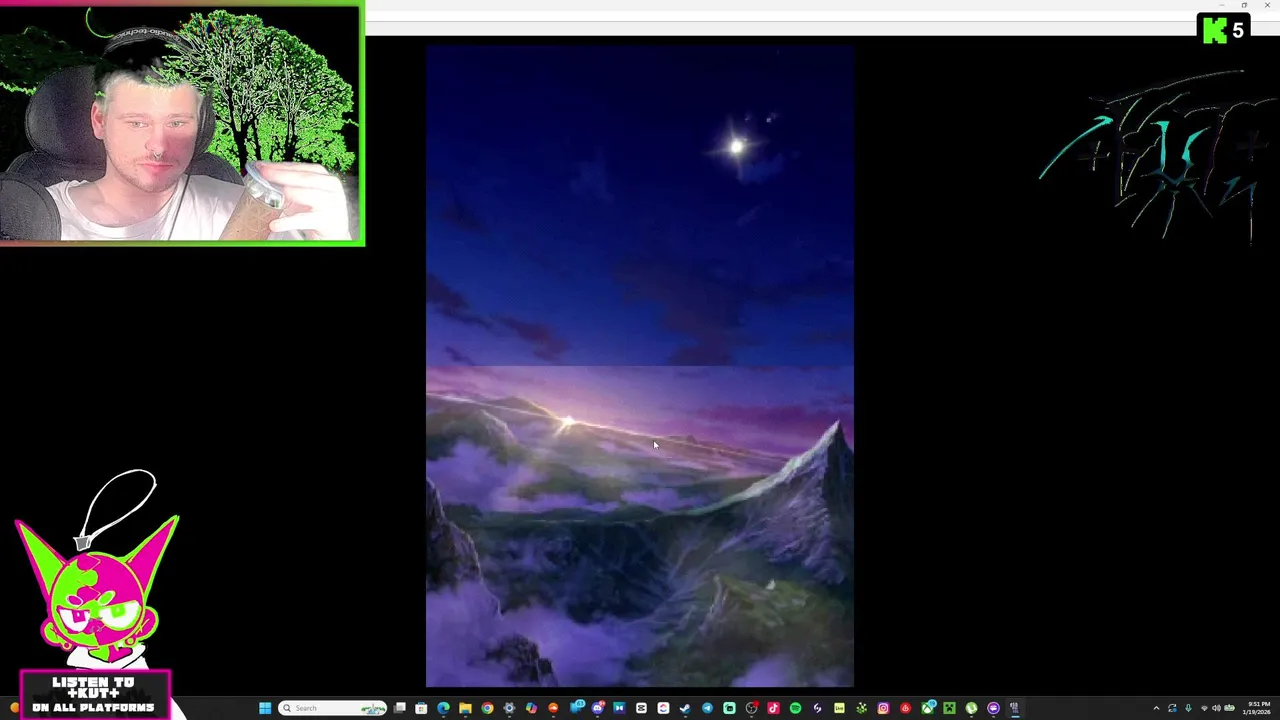The width and height of the screenshot is (1280, 720).
Task: Expand the hidden system tray icons
Action: [x=1156, y=708]
